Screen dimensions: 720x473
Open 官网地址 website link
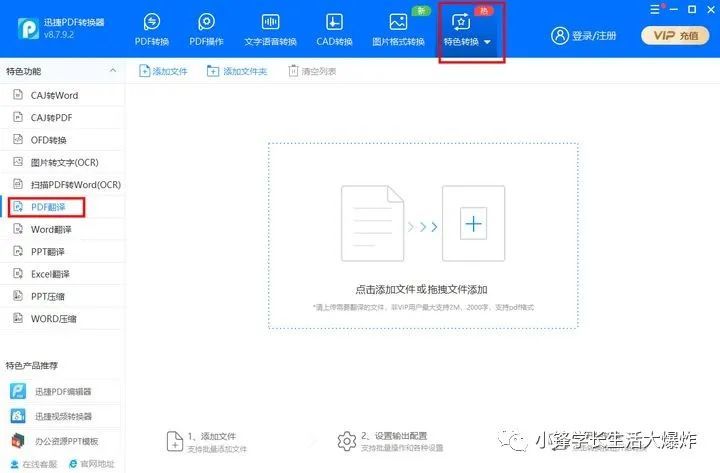(91, 464)
